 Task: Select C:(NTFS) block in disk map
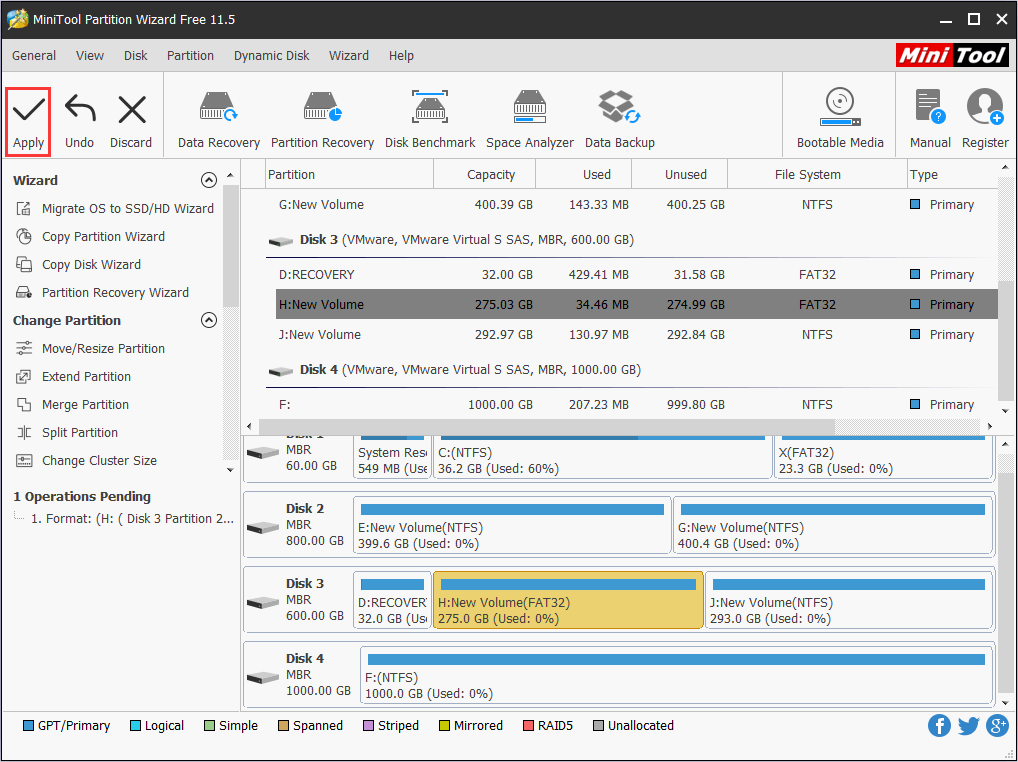click(x=602, y=458)
